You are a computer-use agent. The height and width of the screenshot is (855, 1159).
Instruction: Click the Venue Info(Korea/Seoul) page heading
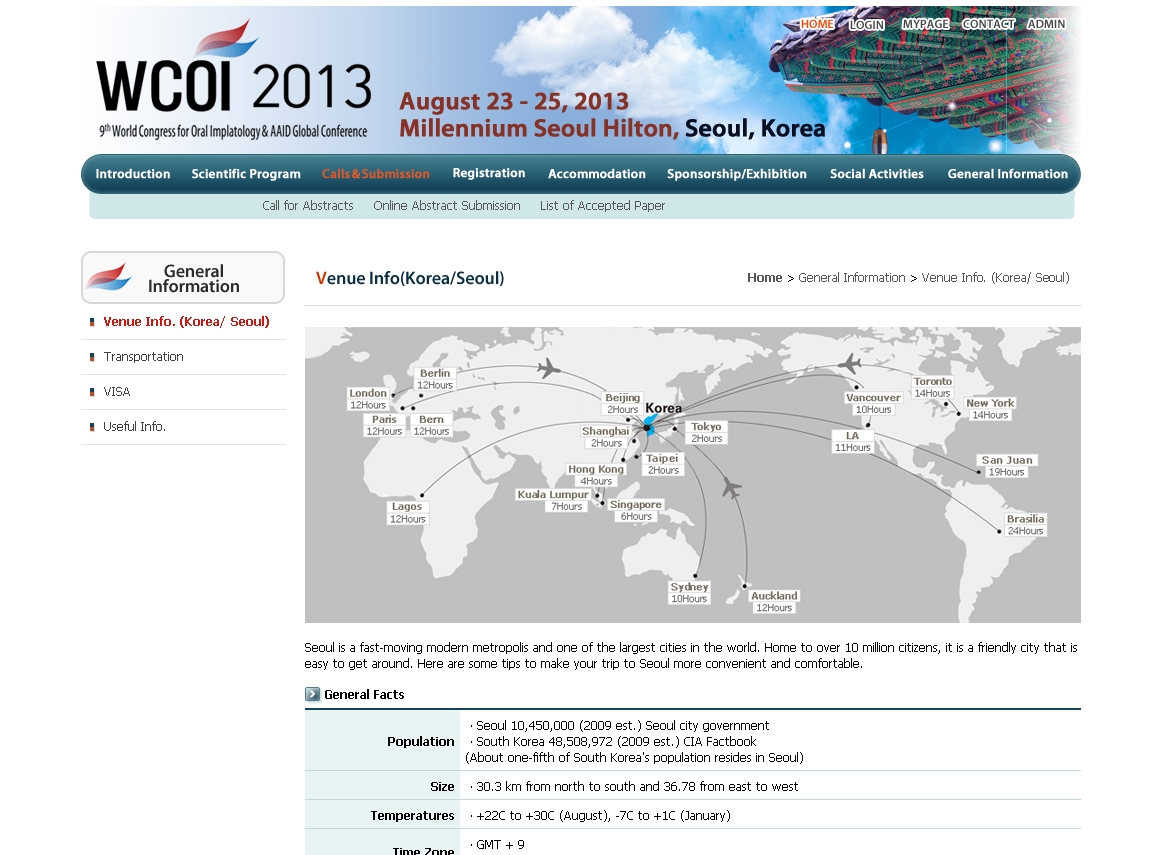coord(410,279)
